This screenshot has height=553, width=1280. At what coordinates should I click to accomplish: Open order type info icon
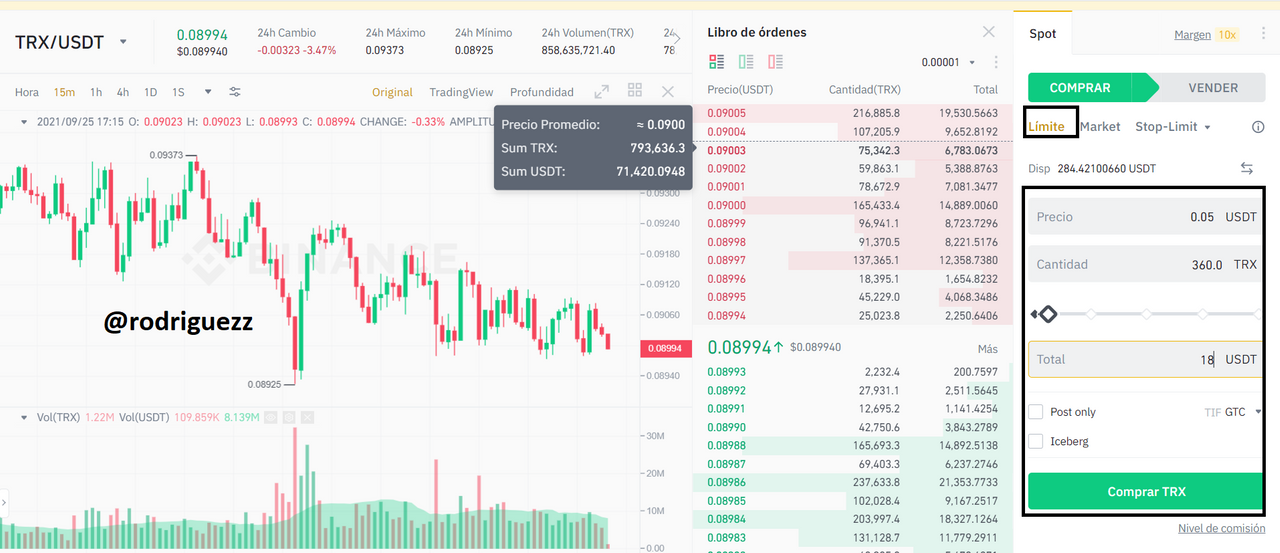coord(1258,127)
